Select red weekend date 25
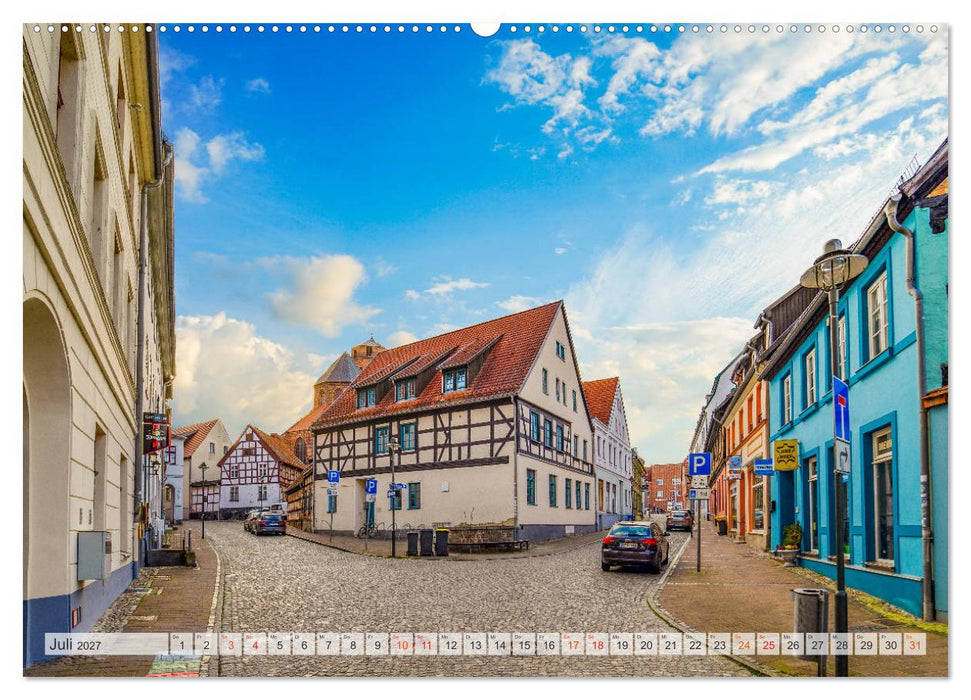This screenshot has height=700, width=971. point(769,644)
